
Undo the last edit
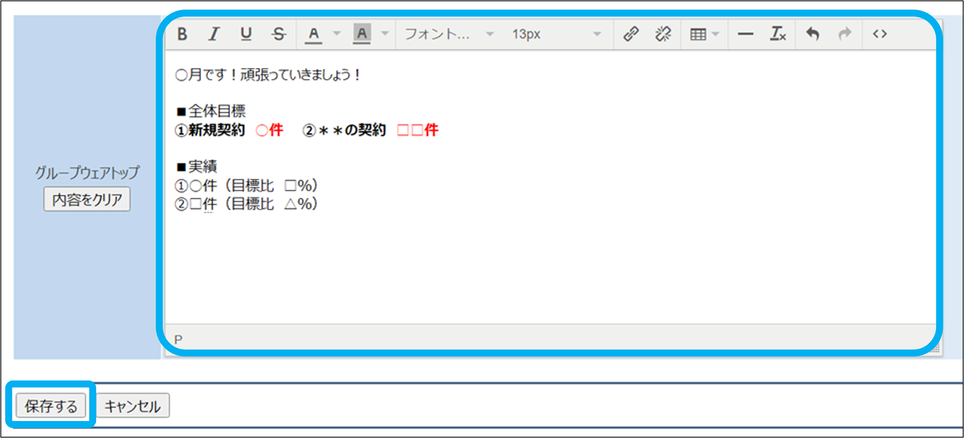point(812,34)
